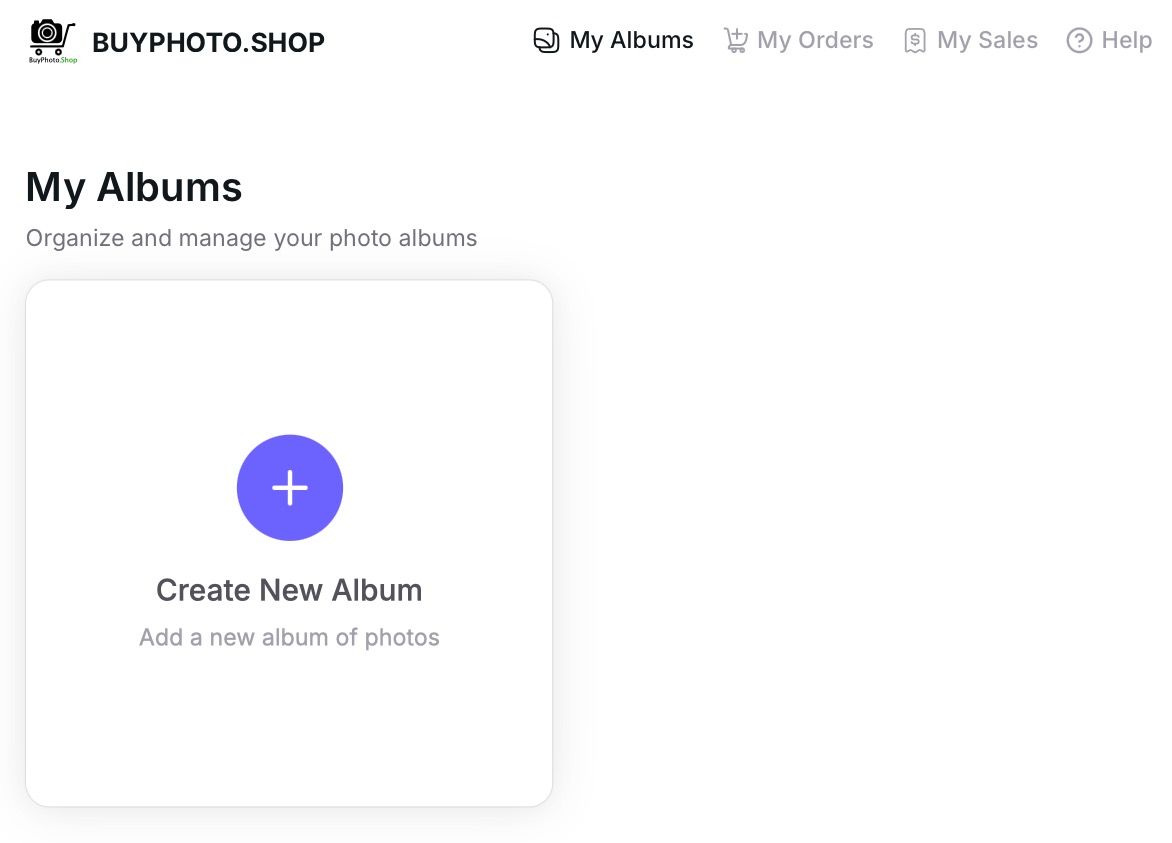The width and height of the screenshot is (1172, 843).
Task: Click "Add a new album of photos" caption
Action: coord(289,638)
